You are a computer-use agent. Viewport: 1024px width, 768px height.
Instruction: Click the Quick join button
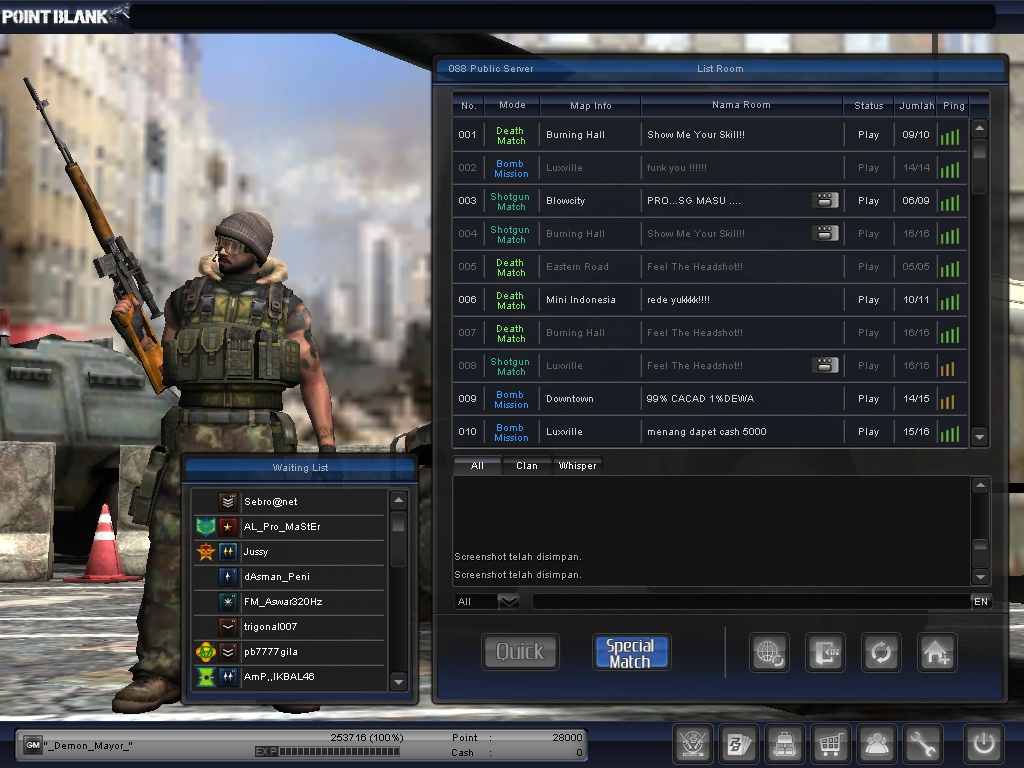pyautogui.click(x=520, y=652)
